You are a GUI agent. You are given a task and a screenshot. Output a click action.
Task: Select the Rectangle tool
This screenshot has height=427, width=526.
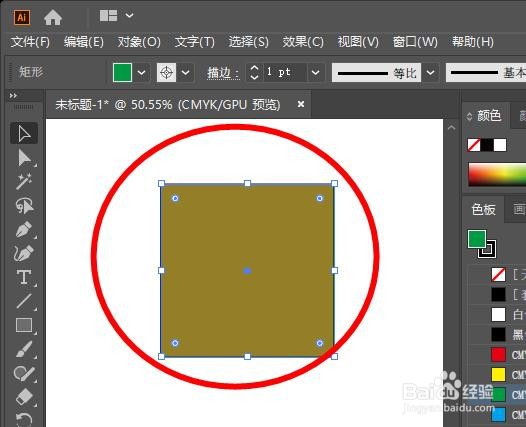click(x=24, y=325)
